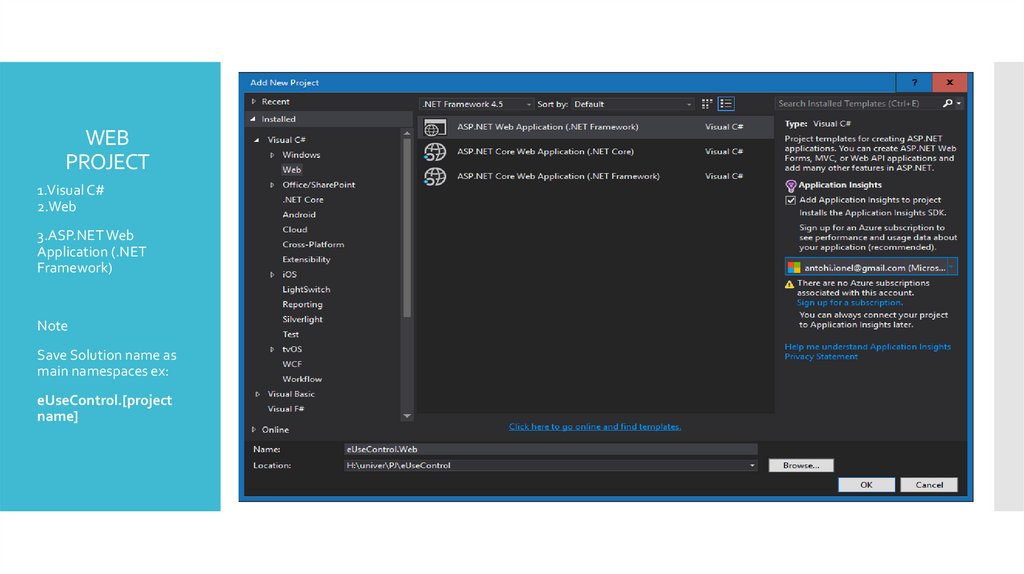1024x574 pixels.
Task: Open the Location path dropdown arrow
Action: 752,466
